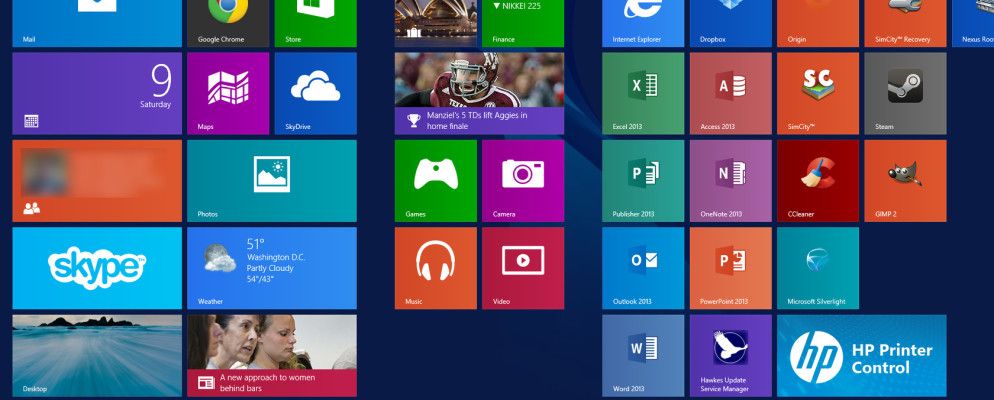Launch Access 2013 tile
Image resolution: width=994 pixels, height=400 pixels.
(x=731, y=93)
